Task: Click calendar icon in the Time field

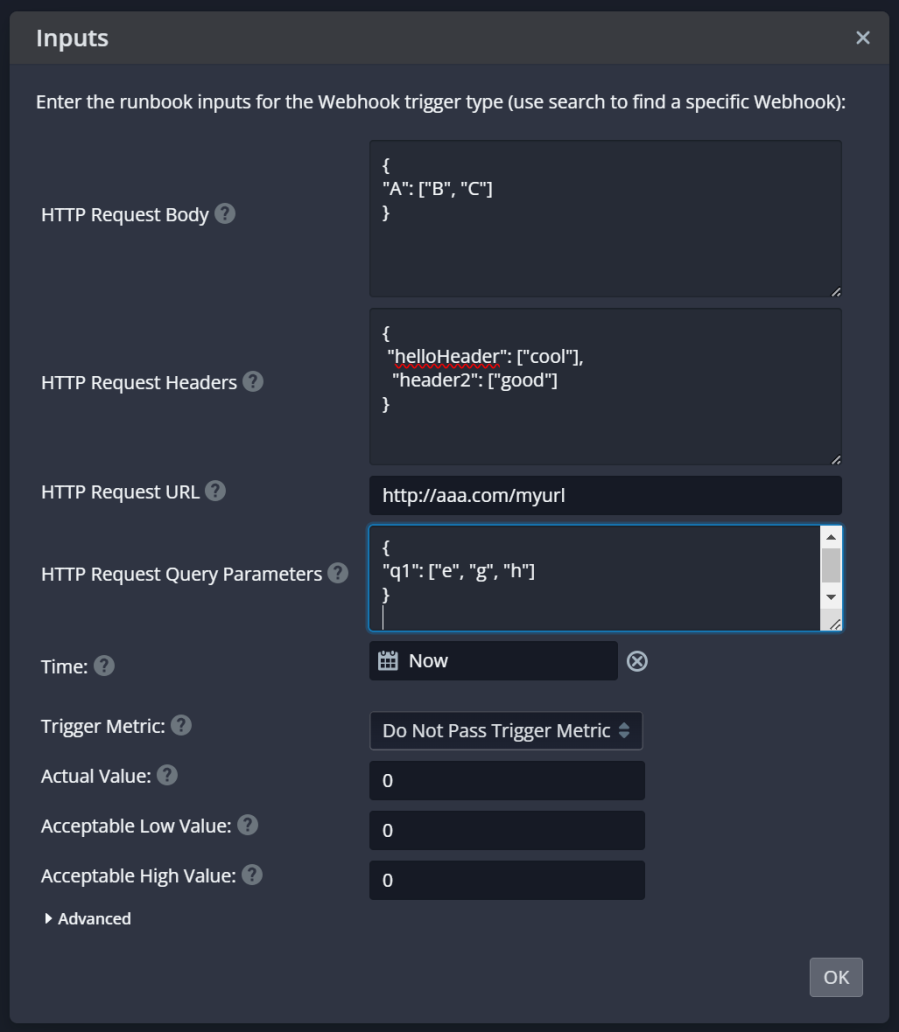Action: 388,660
